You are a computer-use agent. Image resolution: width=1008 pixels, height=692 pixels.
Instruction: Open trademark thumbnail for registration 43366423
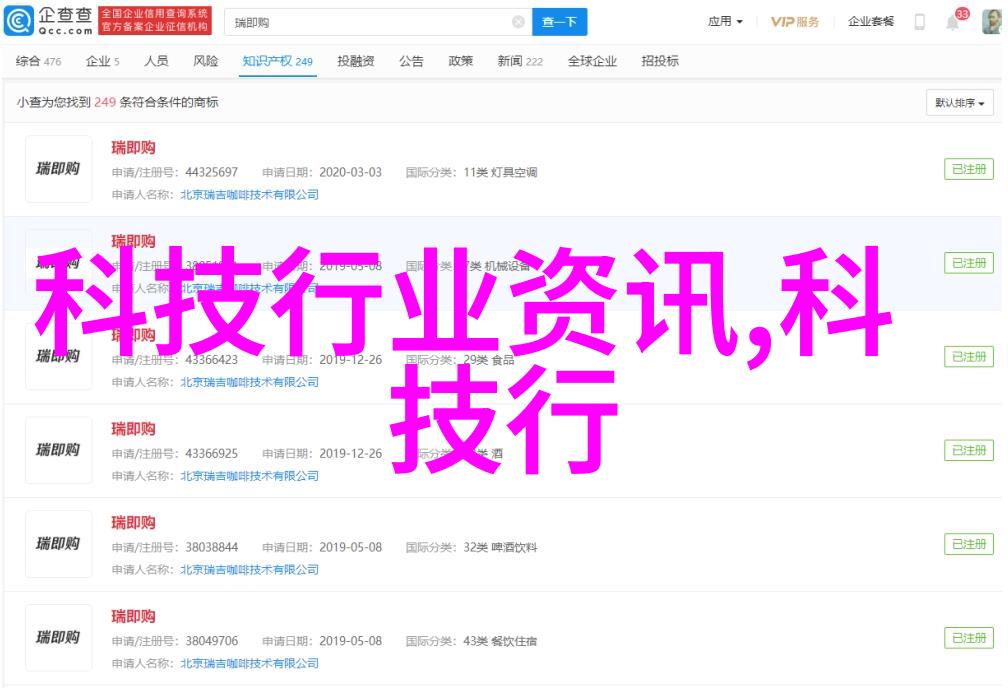pyautogui.click(x=58, y=356)
